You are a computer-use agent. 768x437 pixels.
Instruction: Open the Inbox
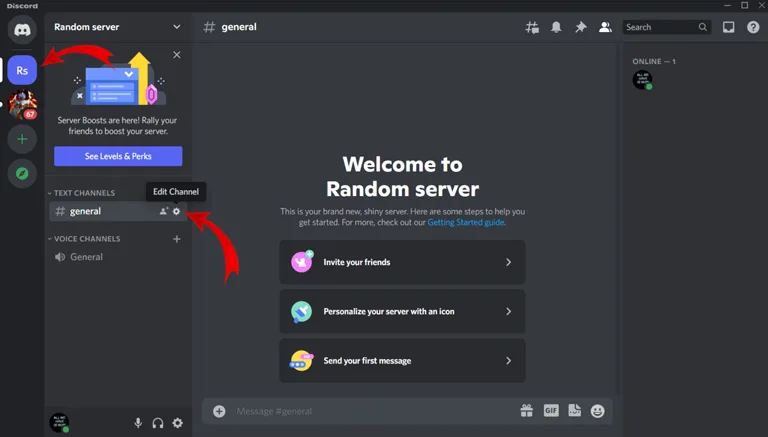point(729,27)
